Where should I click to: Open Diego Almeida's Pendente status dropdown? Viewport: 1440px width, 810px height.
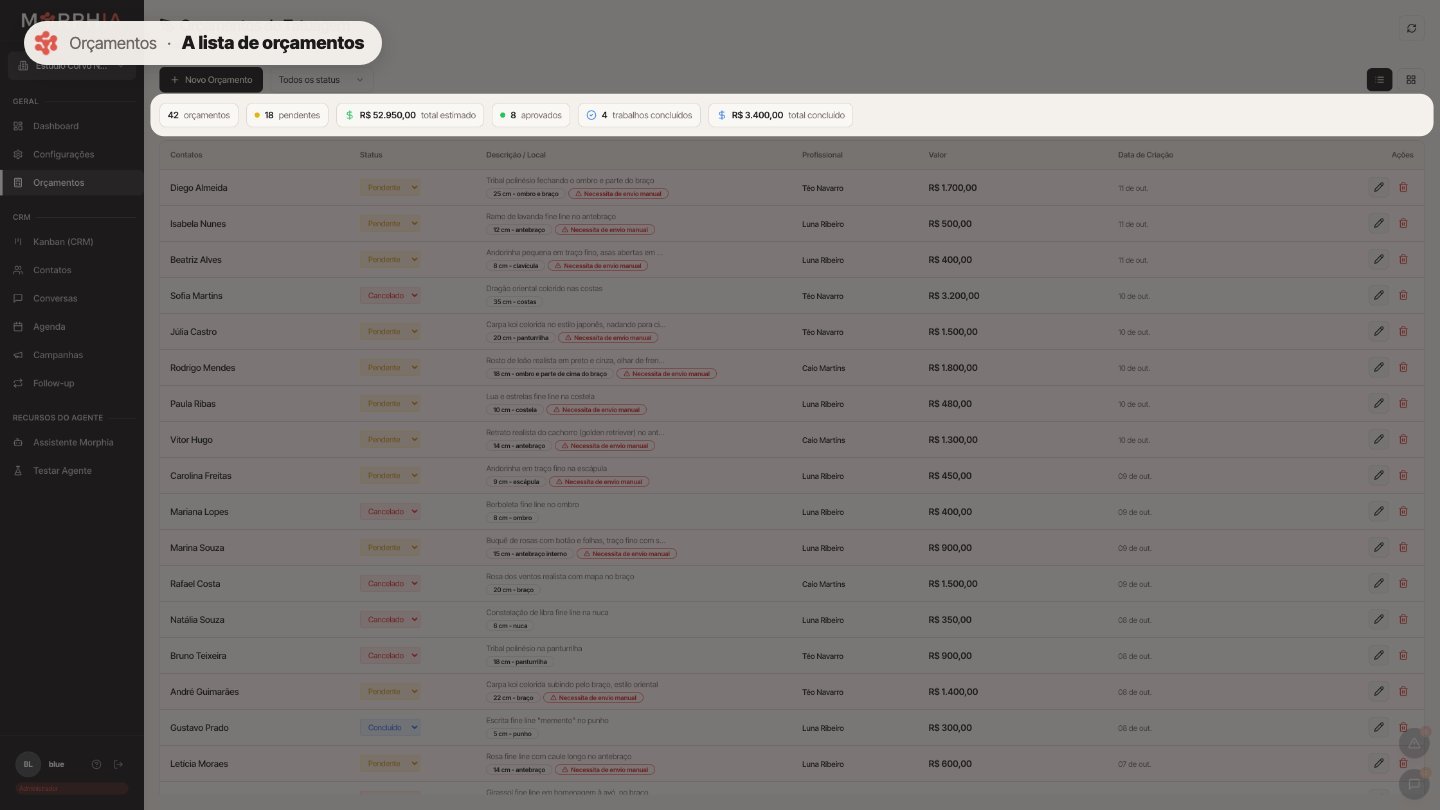coord(390,187)
